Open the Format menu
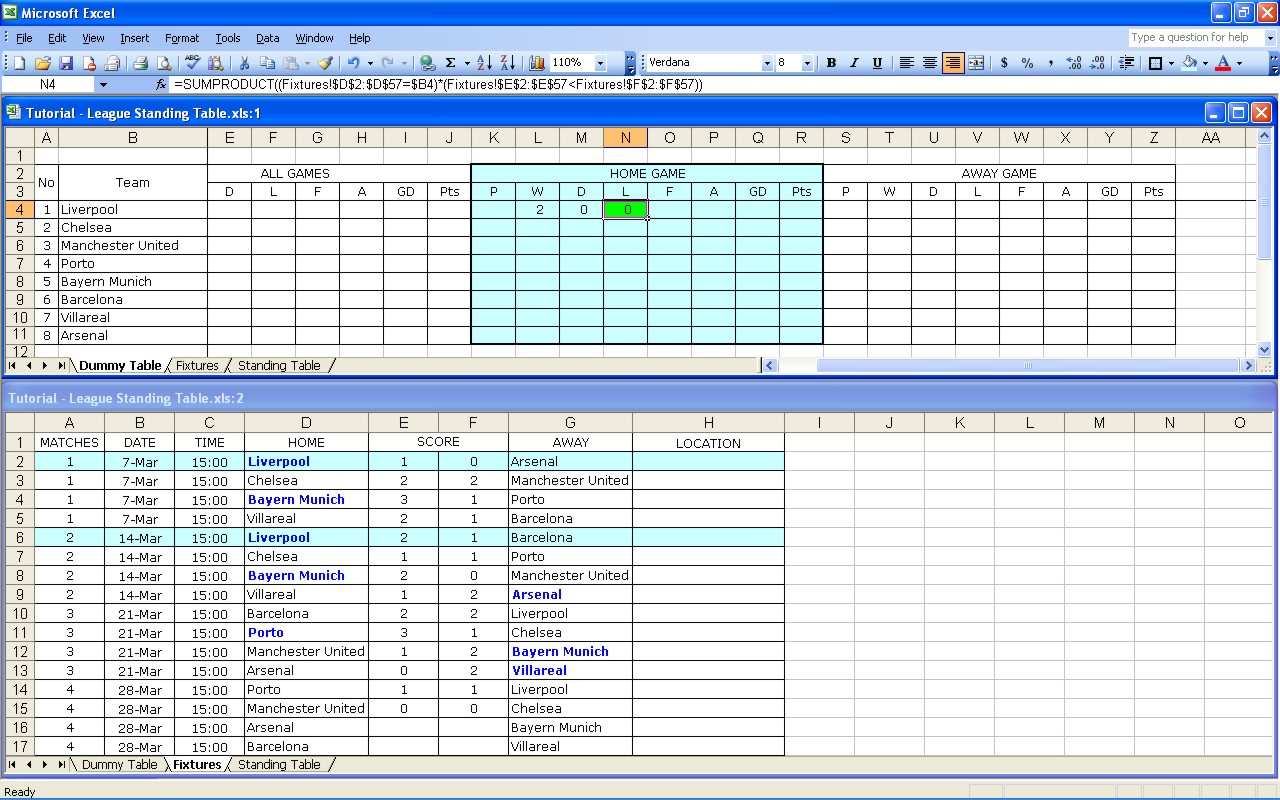This screenshot has width=1280, height=800. pos(182,38)
